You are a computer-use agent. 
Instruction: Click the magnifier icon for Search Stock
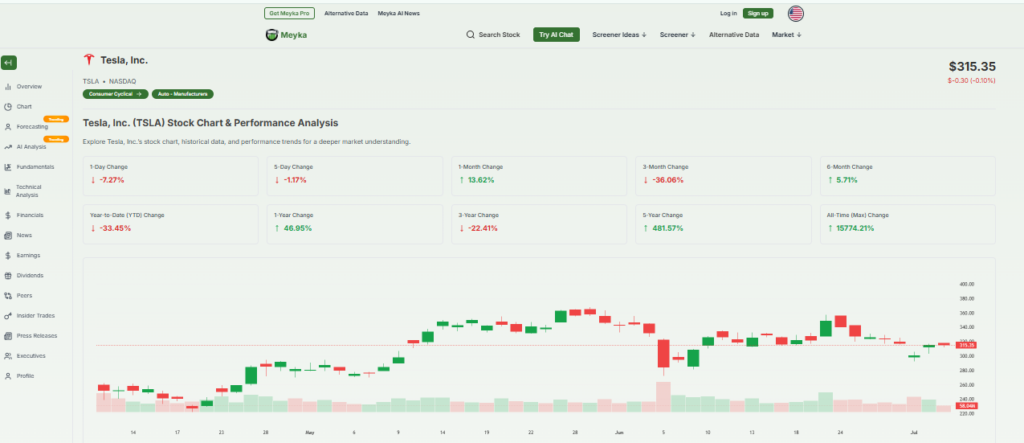[x=470, y=35]
